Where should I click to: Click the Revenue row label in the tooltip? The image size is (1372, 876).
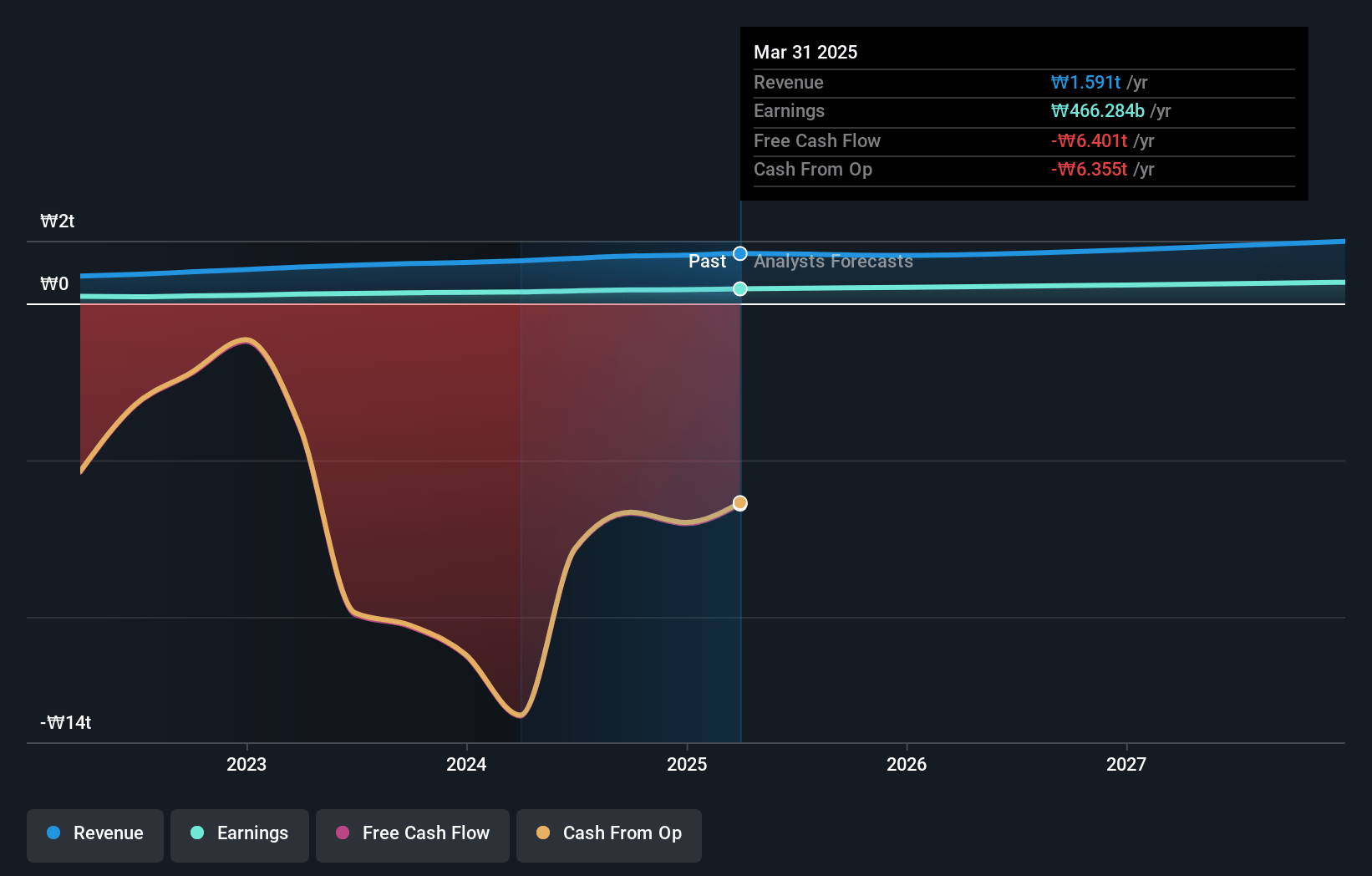coord(788,82)
